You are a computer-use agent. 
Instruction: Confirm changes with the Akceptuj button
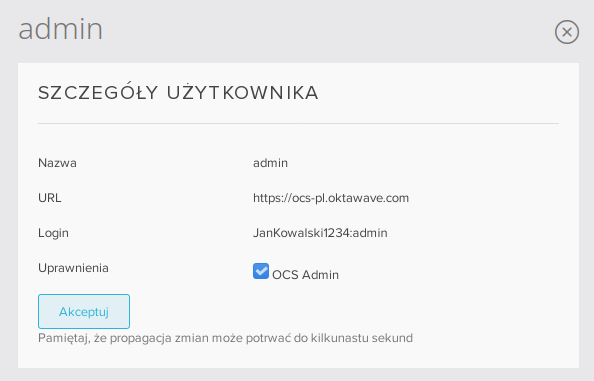pos(84,311)
